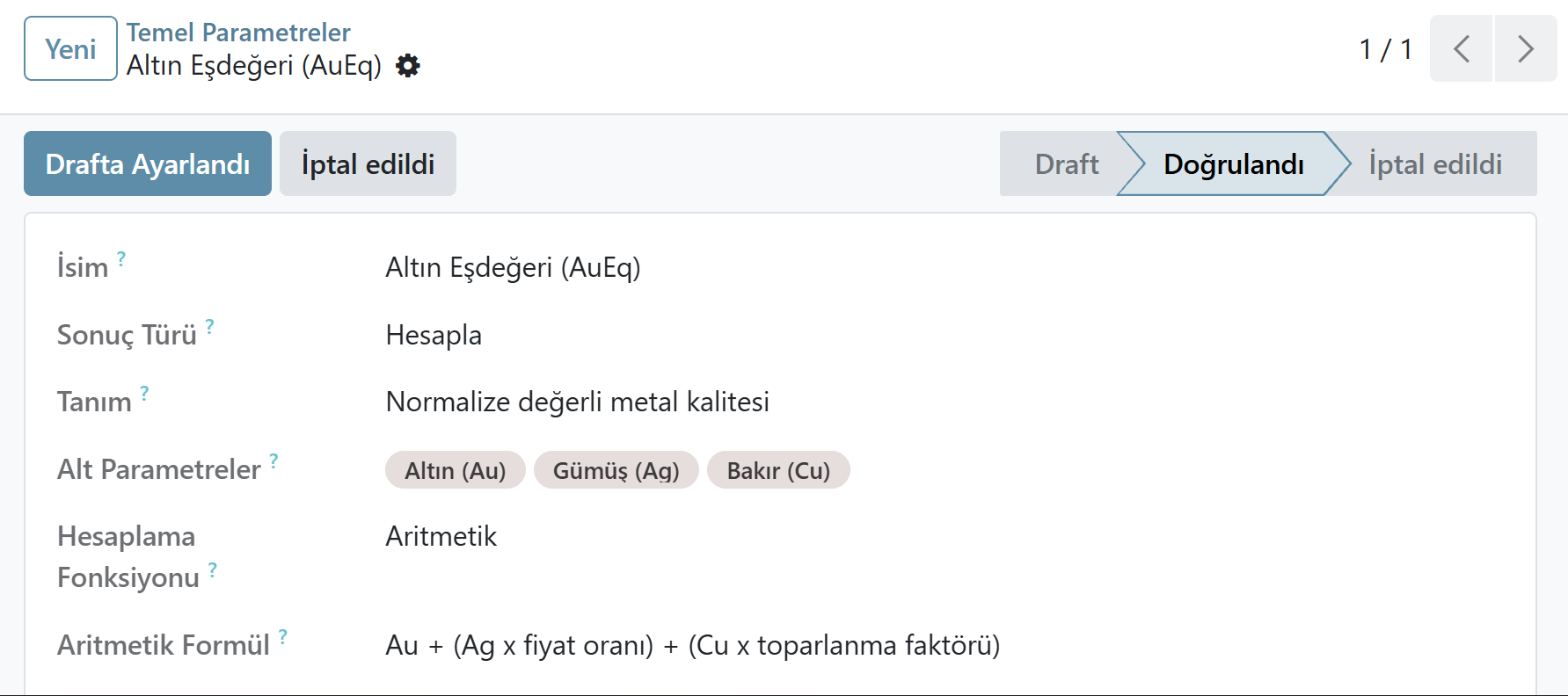Click Drafta Ayarlandı button
The width and height of the screenshot is (1568, 696).
point(148,163)
